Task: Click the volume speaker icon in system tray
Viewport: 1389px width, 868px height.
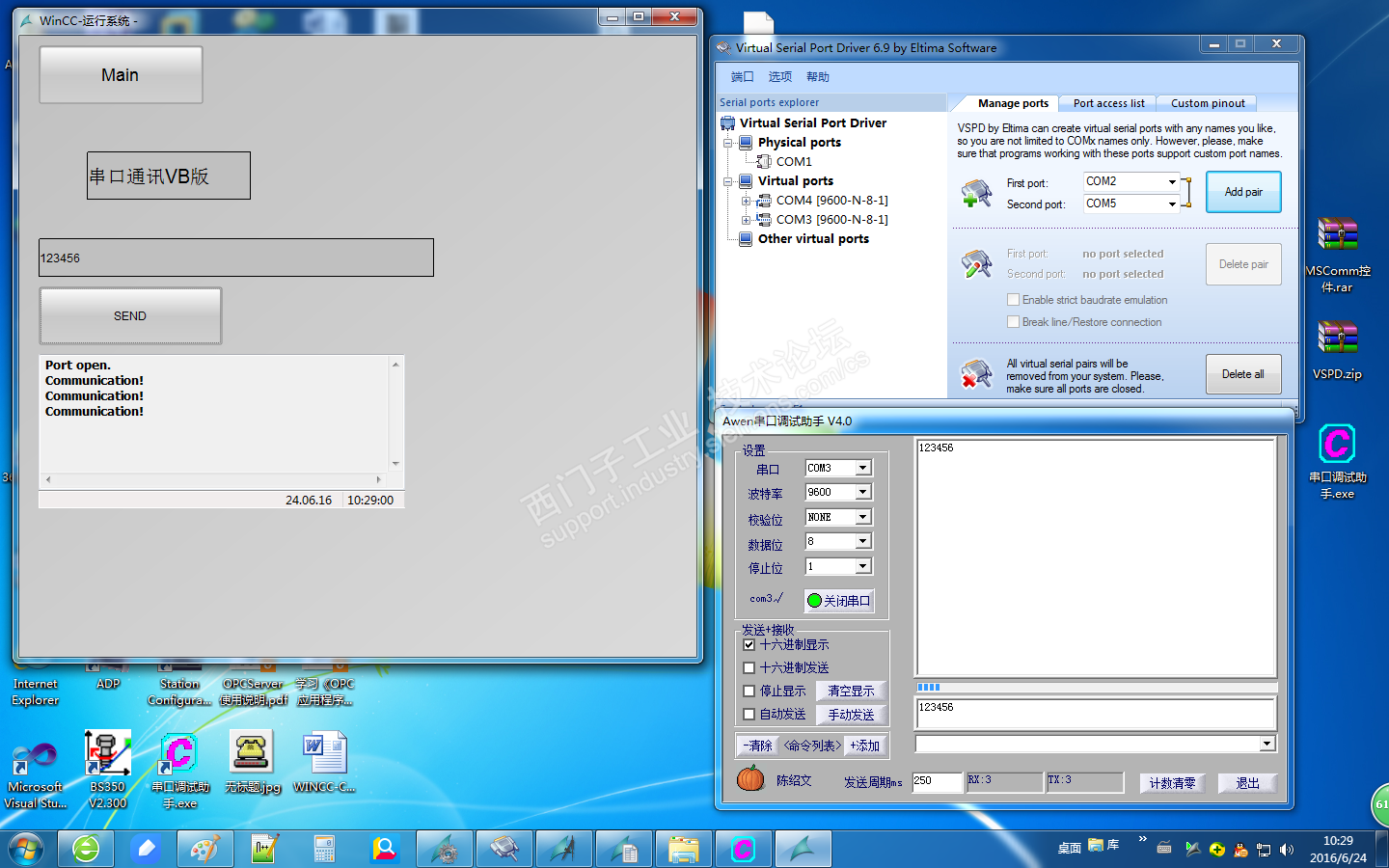Action: [1286, 850]
